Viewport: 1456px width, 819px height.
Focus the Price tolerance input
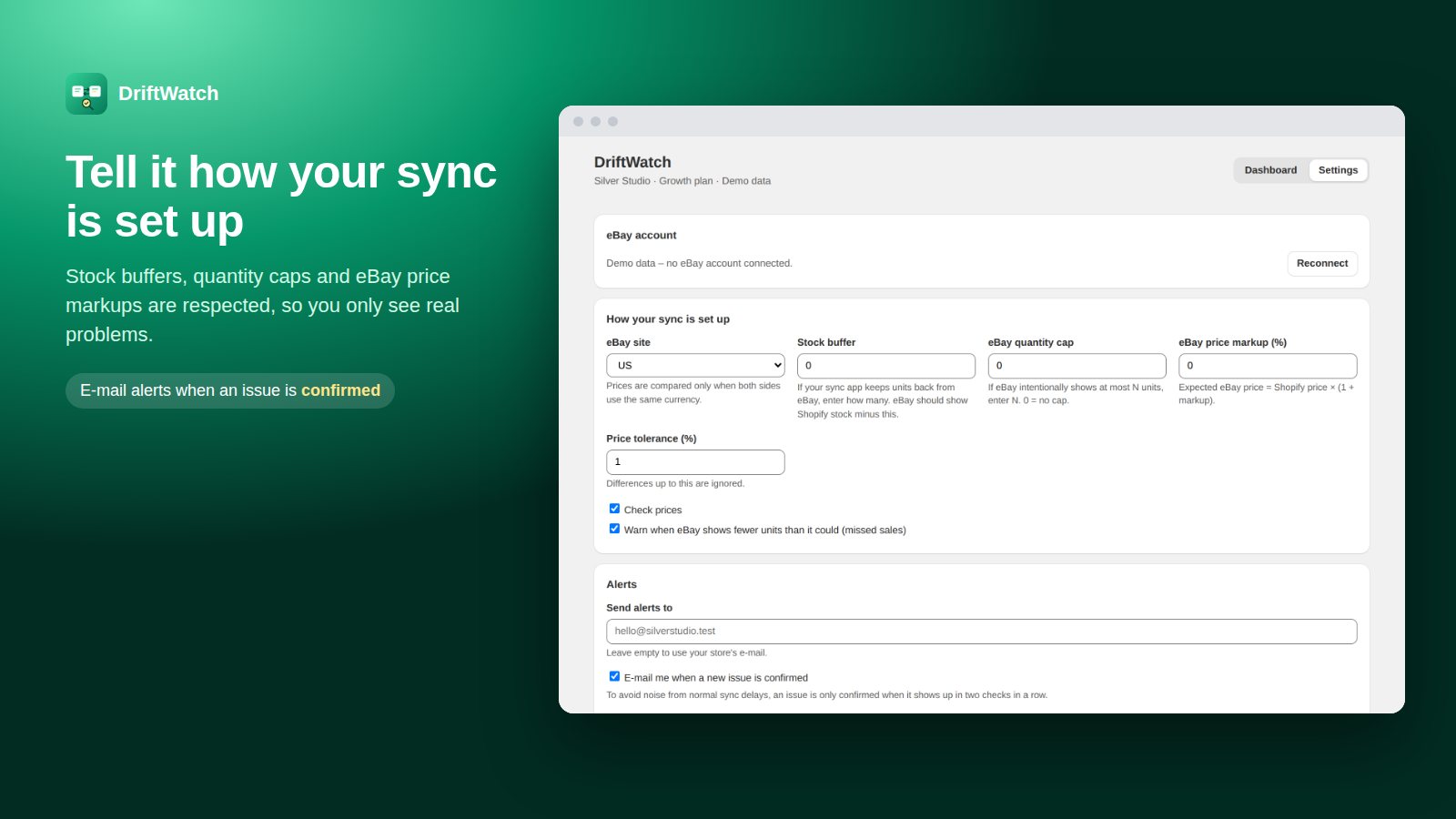click(695, 462)
